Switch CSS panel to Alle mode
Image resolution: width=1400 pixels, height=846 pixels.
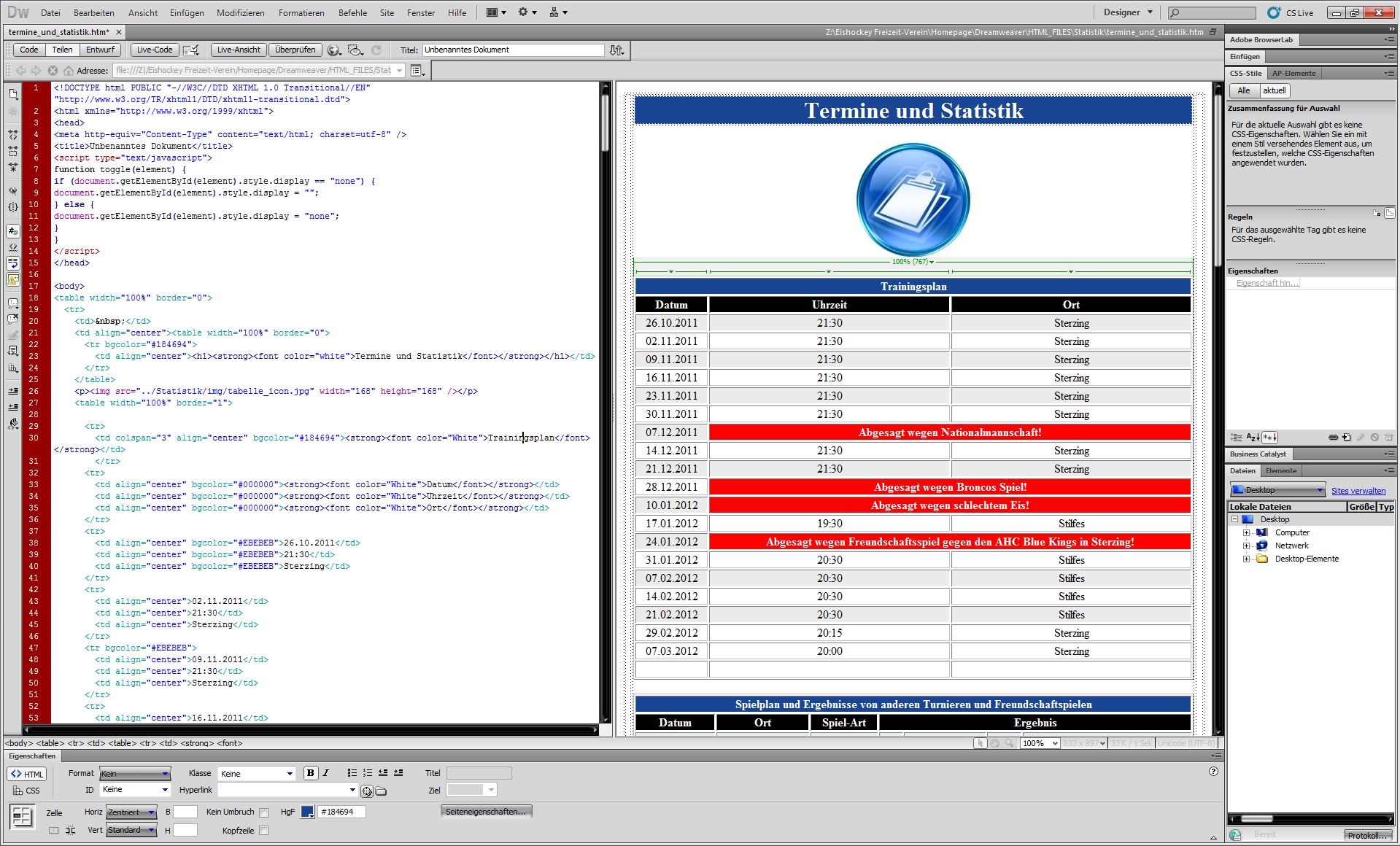pos(1244,90)
